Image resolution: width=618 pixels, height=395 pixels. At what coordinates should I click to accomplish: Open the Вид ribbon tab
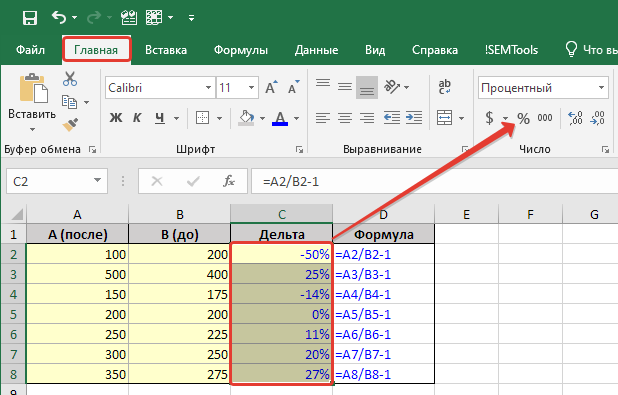375,50
